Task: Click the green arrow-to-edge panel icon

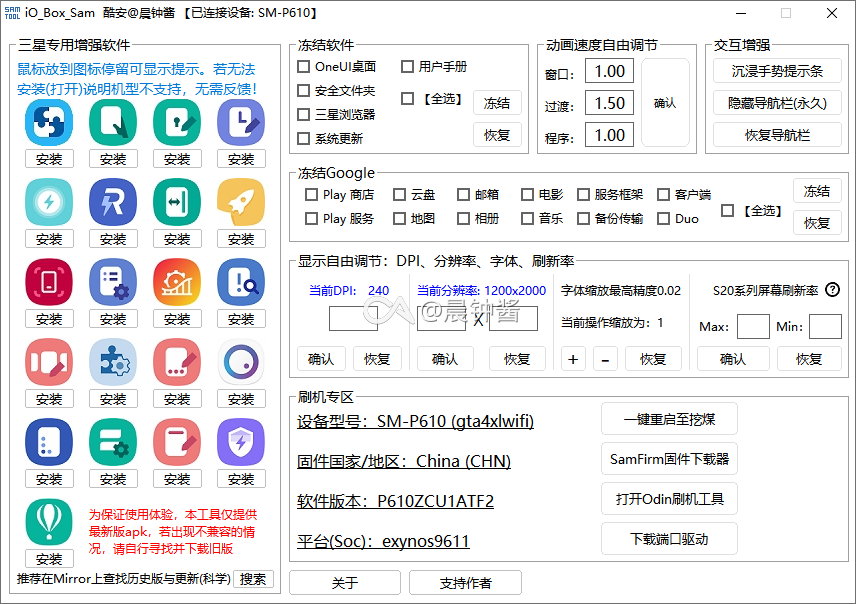Action: click(177, 202)
